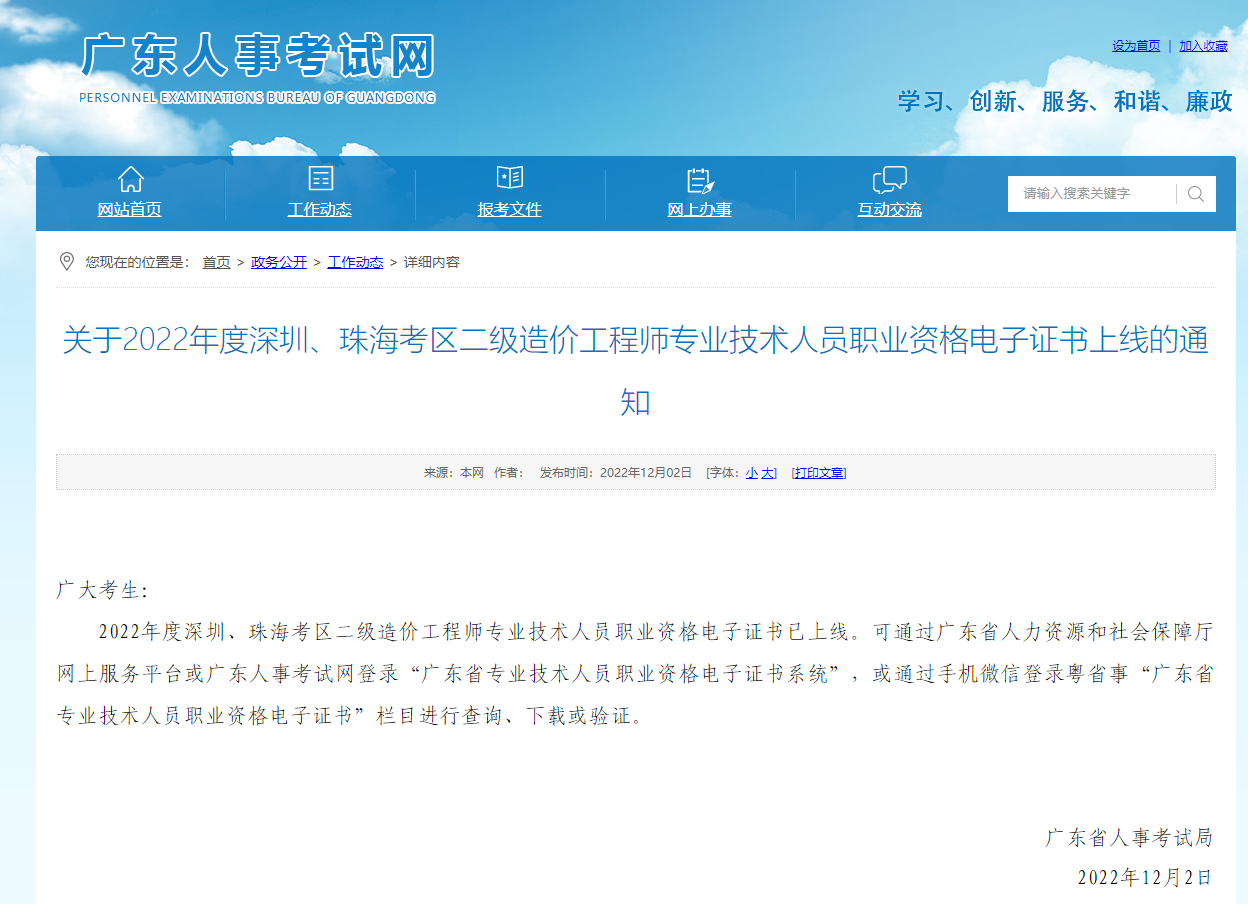
Task: Select 互动交流 in the navigation bar
Action: [x=889, y=210]
